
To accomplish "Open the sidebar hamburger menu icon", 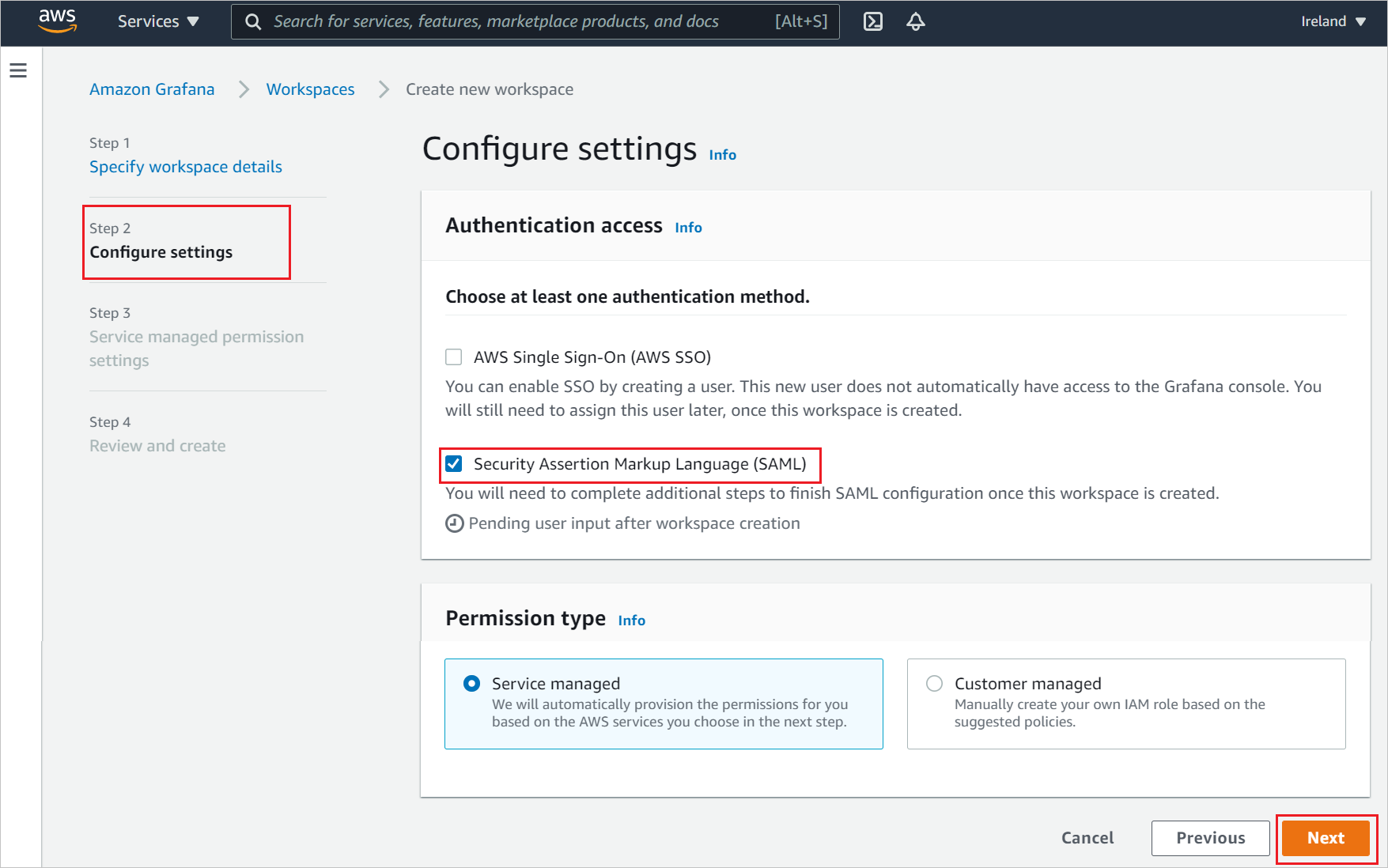I will coord(18,70).
